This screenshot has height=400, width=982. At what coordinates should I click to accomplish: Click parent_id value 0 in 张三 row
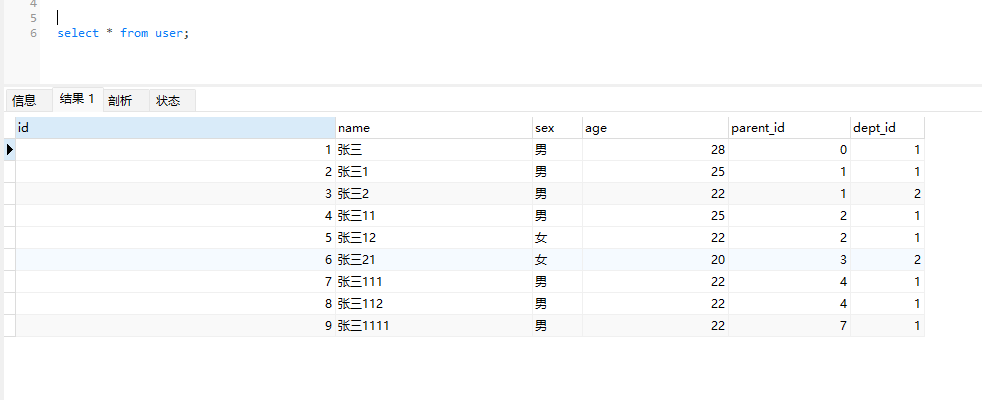789,150
